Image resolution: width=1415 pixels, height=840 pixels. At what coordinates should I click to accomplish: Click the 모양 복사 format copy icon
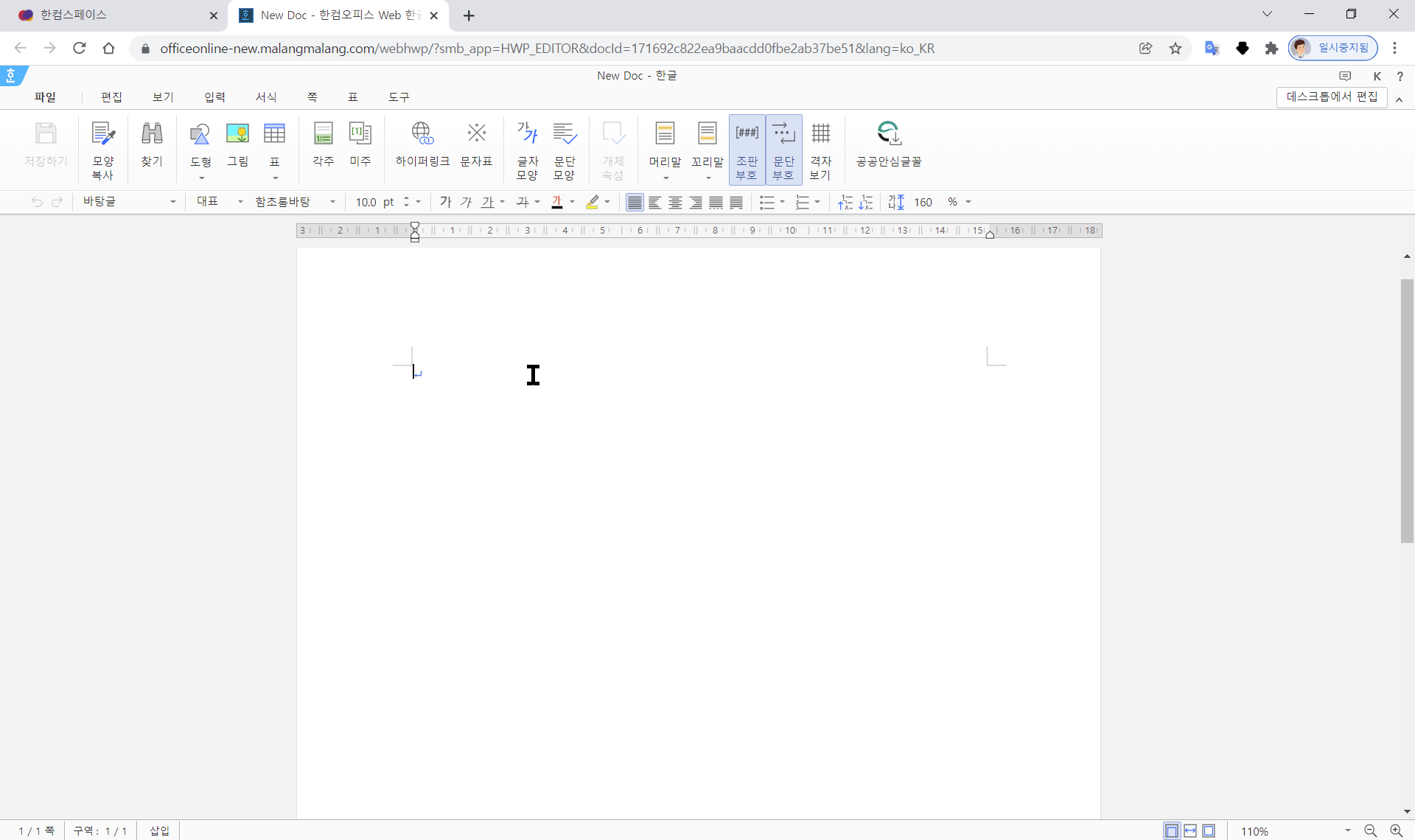coord(102,134)
